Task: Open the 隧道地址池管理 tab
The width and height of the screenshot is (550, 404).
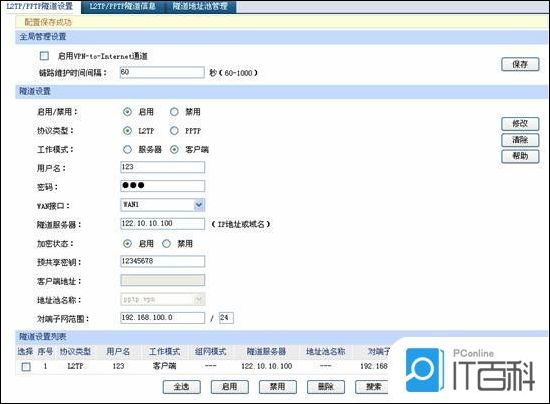Action: [x=200, y=6]
